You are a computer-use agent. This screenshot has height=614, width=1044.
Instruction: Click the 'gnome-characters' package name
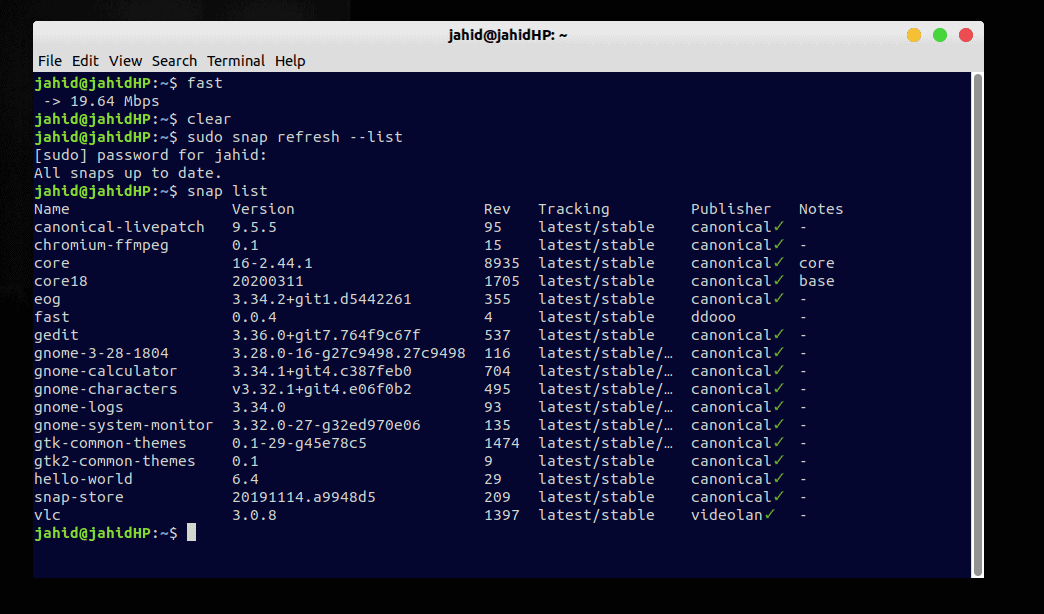point(106,389)
